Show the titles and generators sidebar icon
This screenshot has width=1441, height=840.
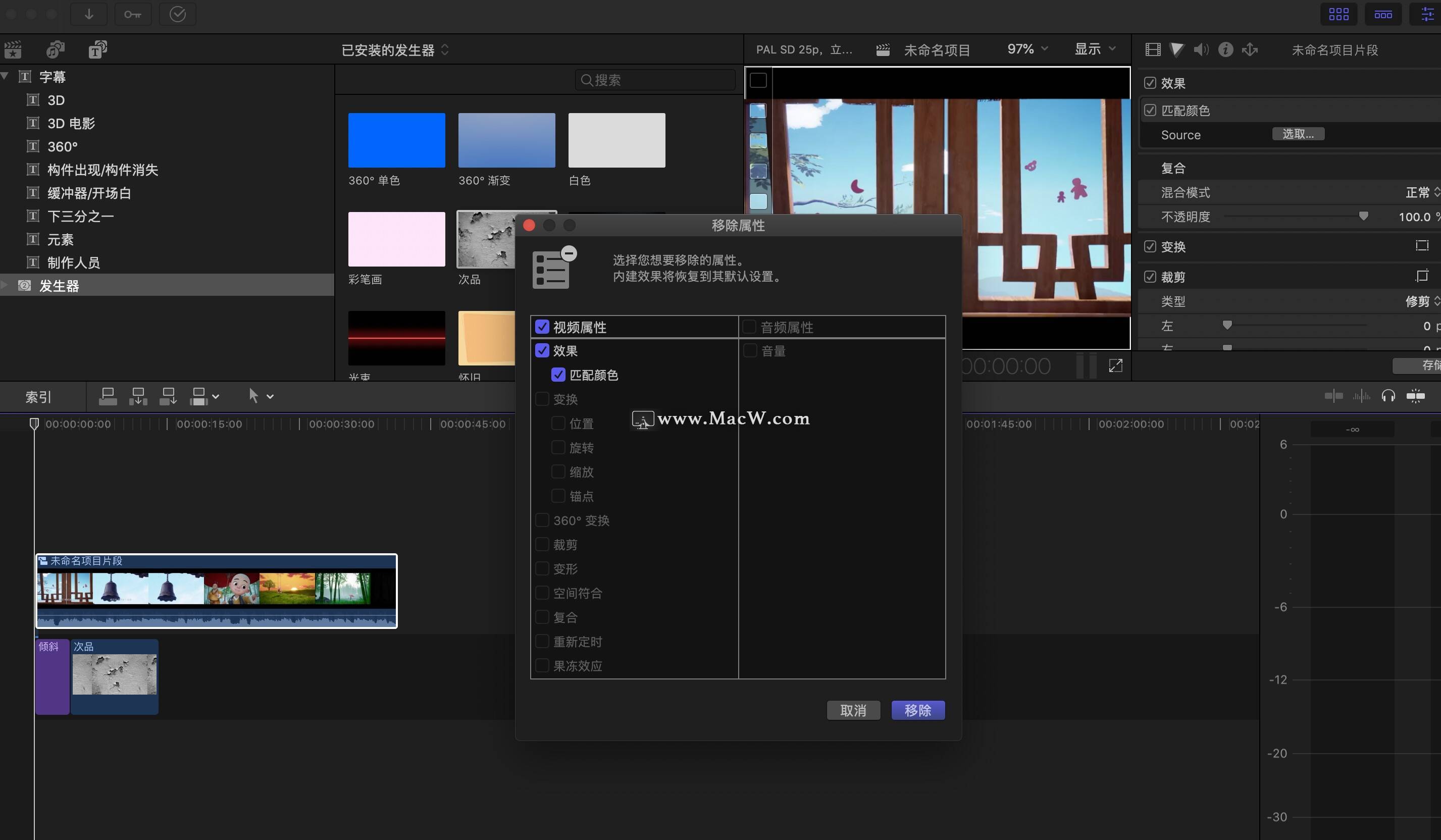click(98, 50)
